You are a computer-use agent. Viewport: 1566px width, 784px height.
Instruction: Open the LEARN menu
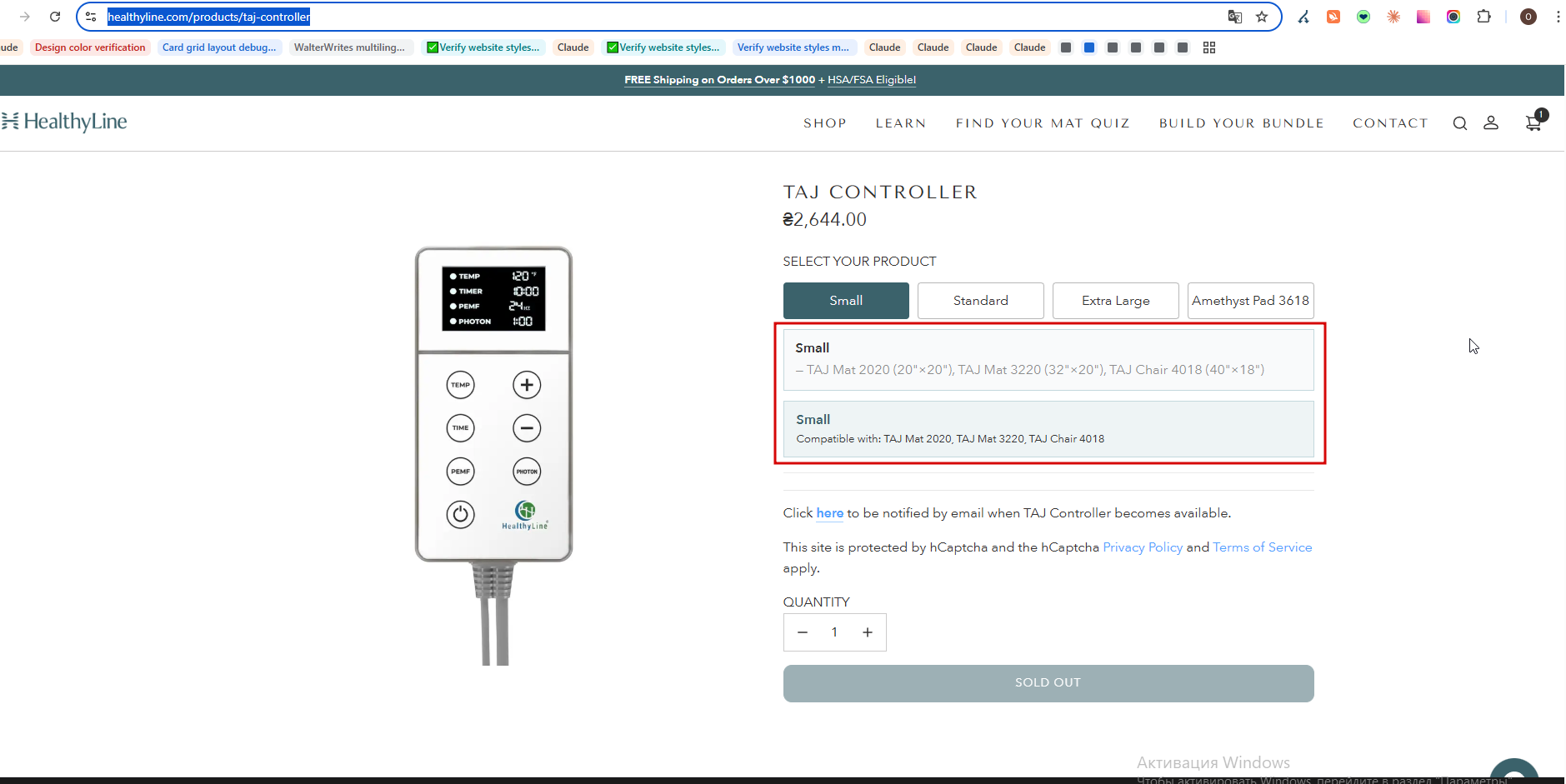point(901,123)
